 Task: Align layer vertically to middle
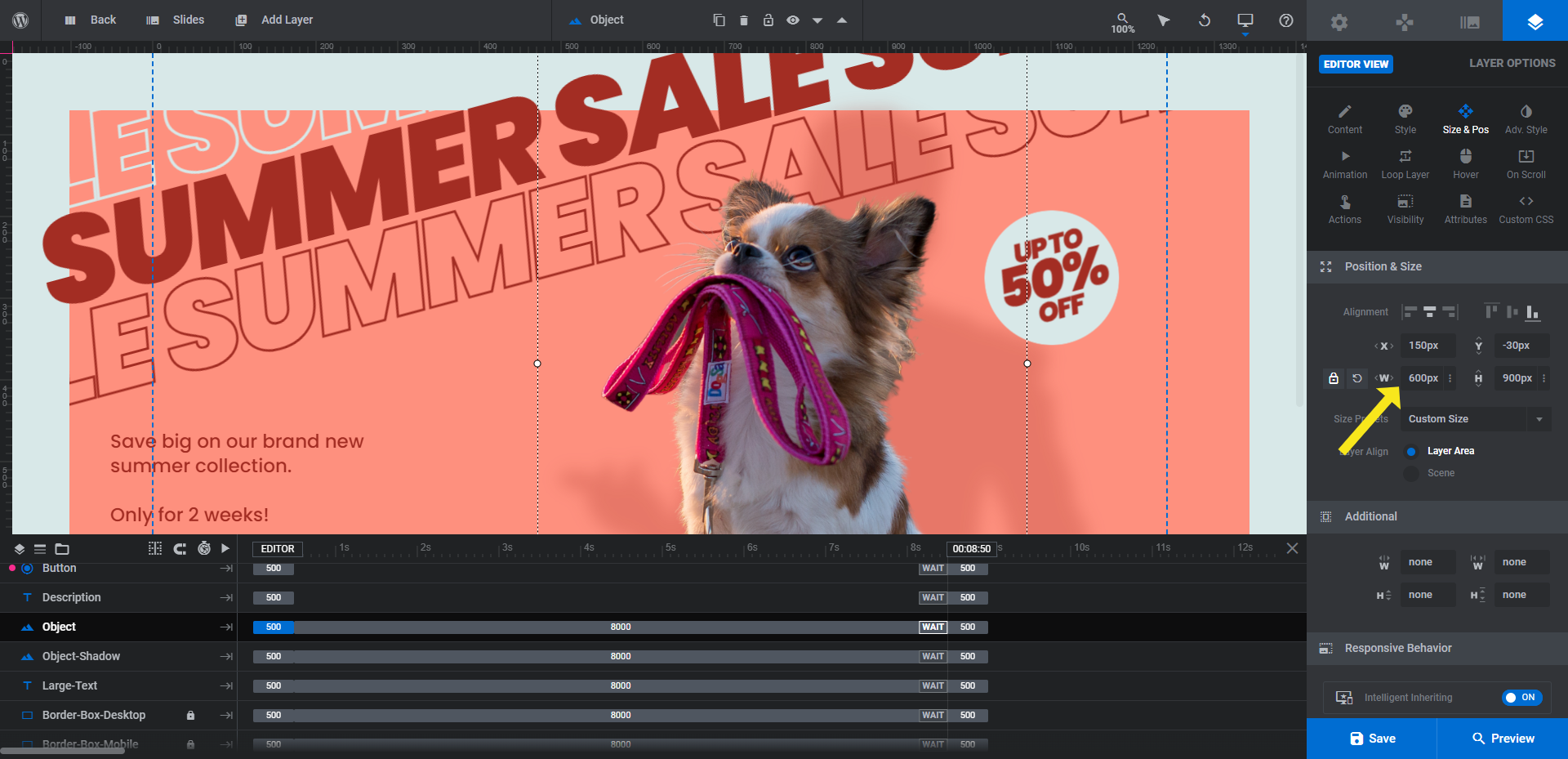pos(1512,312)
